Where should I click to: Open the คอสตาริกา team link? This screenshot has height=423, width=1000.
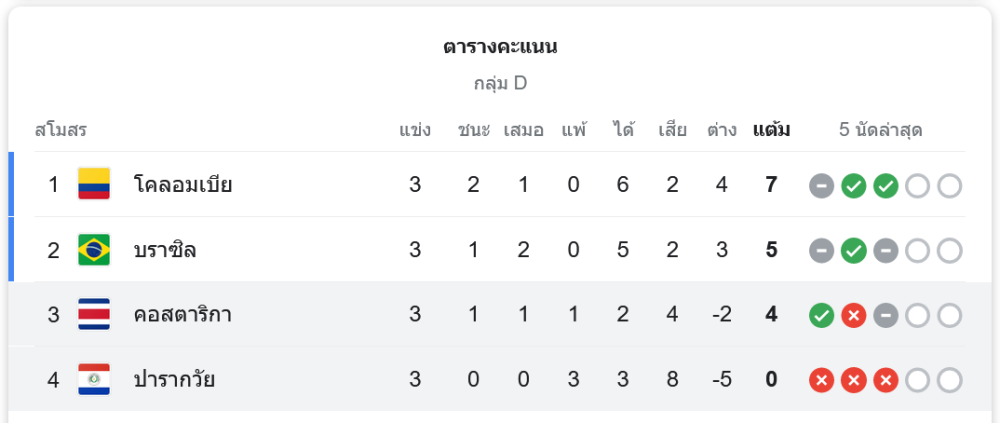point(182,315)
